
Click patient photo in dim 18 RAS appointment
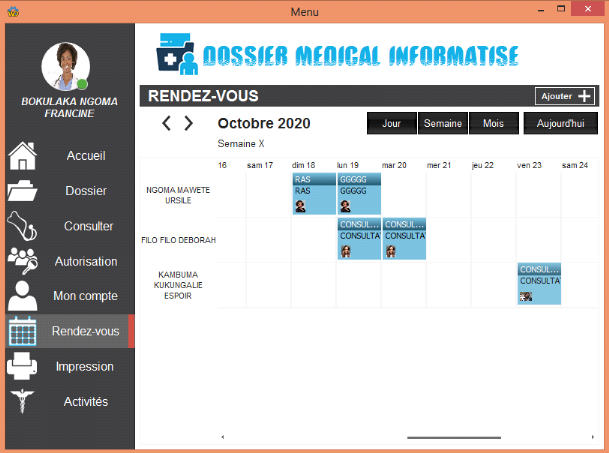point(300,206)
